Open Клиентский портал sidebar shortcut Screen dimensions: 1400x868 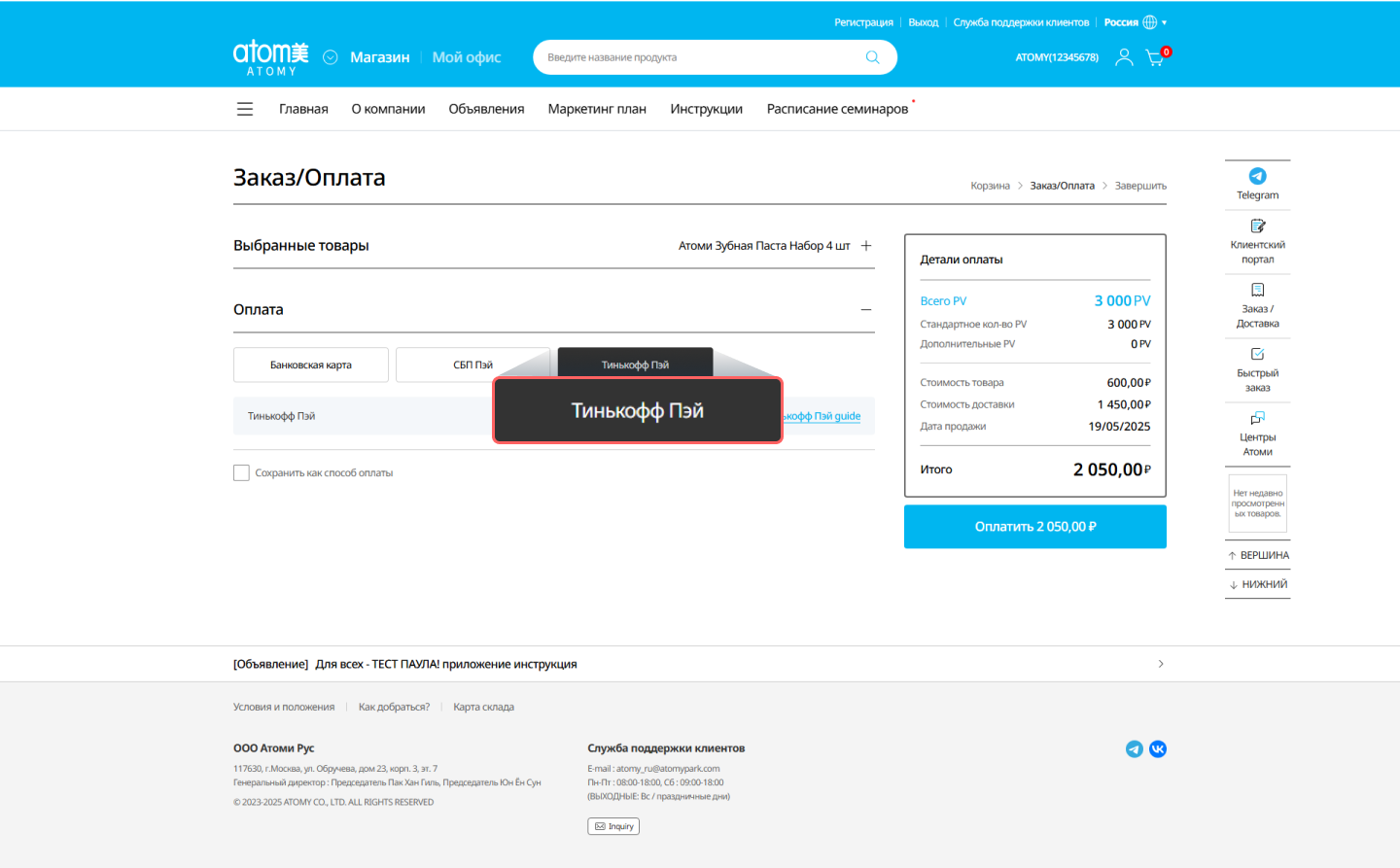coord(1257,242)
